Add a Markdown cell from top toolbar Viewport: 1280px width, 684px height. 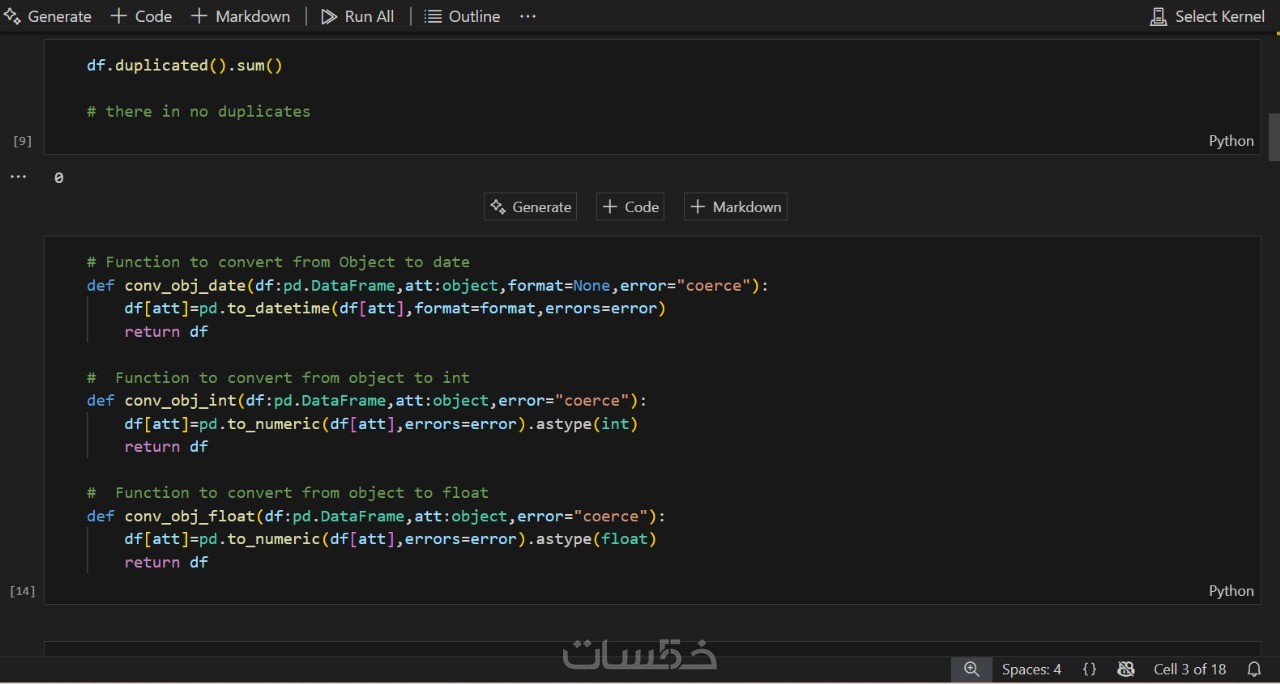pyautogui.click(x=240, y=16)
